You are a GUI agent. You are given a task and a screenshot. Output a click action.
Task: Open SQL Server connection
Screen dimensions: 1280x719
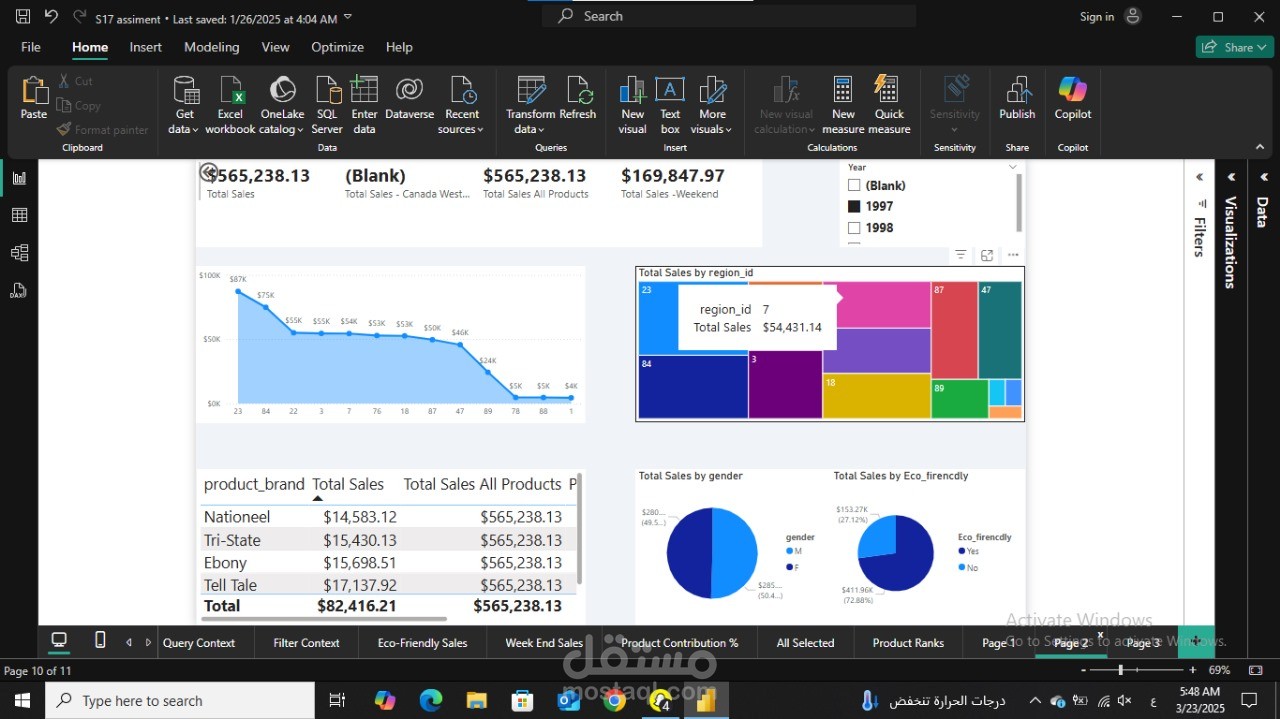[x=327, y=105]
